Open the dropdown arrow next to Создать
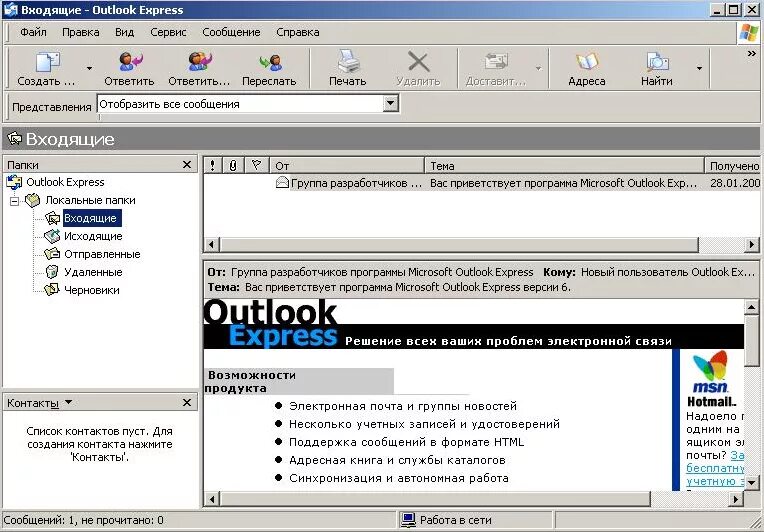Screen dimensions: 764x532 89,68
